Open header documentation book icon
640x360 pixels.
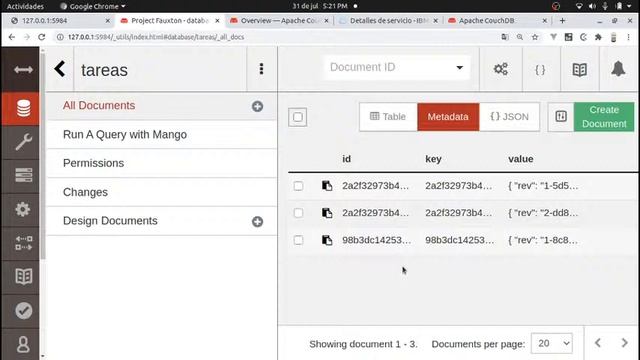coord(580,70)
